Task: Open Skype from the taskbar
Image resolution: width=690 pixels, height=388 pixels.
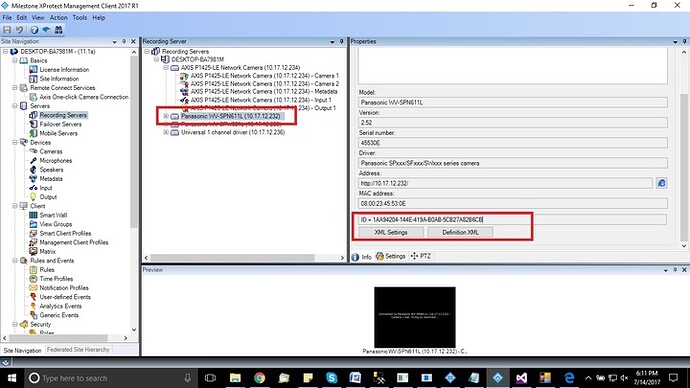Action: 331,378
